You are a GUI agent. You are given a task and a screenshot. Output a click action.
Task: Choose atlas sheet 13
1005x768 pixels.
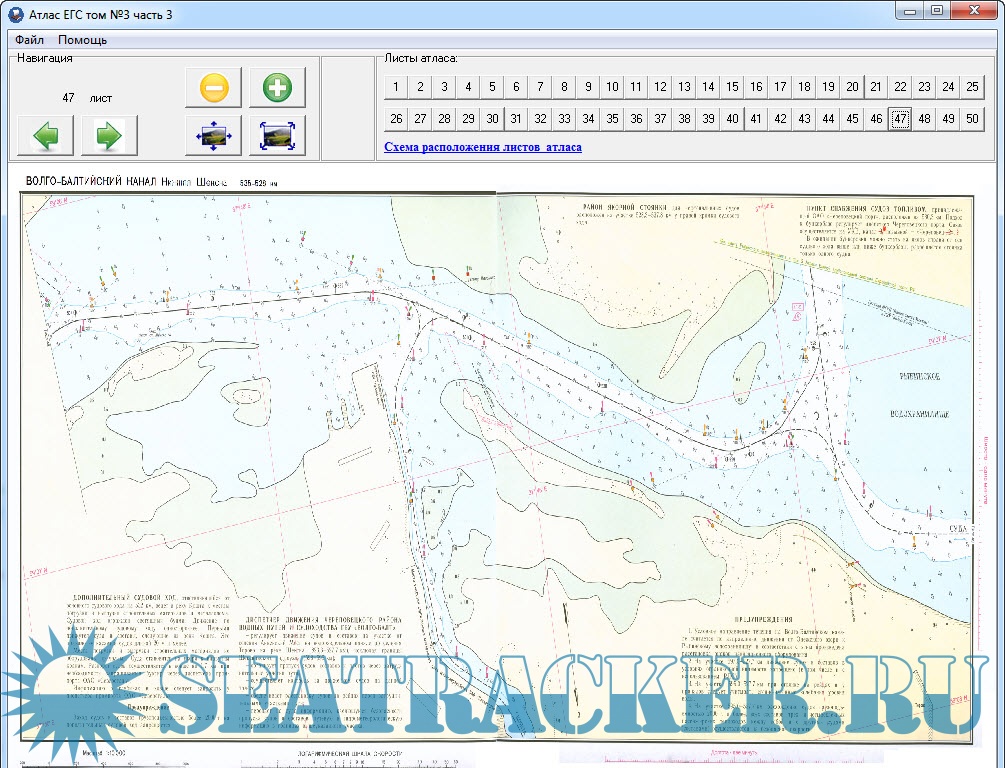click(684, 87)
